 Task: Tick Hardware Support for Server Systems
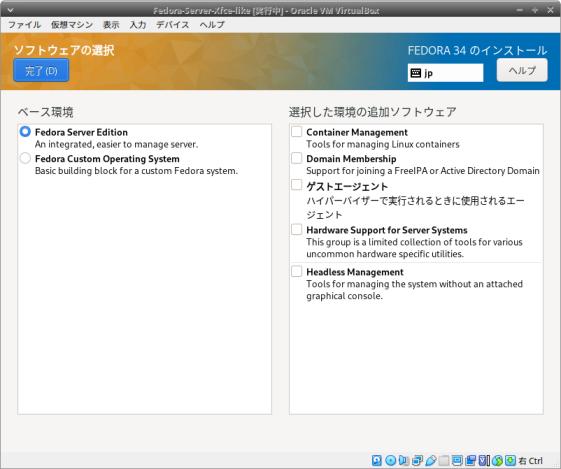pyautogui.click(x=296, y=229)
